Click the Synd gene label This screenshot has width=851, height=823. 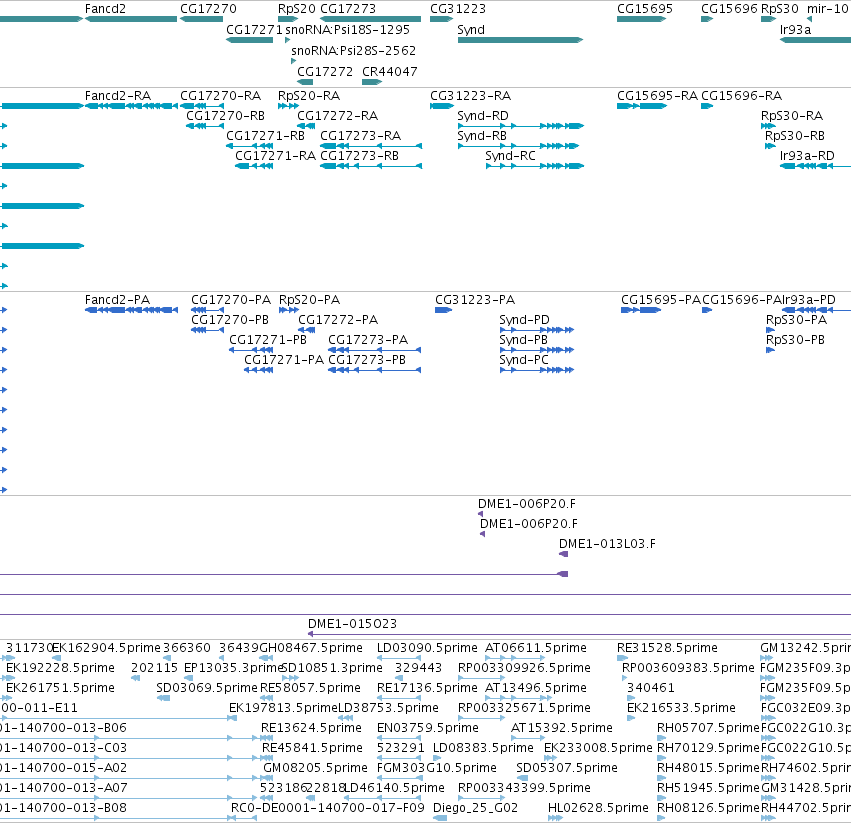[x=471, y=30]
